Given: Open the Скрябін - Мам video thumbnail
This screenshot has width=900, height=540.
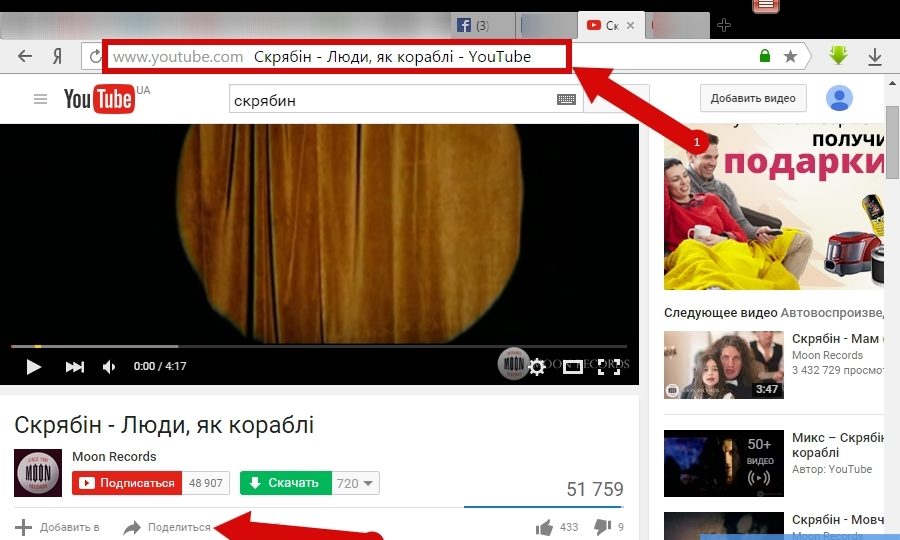Looking at the screenshot, I should coord(724,364).
